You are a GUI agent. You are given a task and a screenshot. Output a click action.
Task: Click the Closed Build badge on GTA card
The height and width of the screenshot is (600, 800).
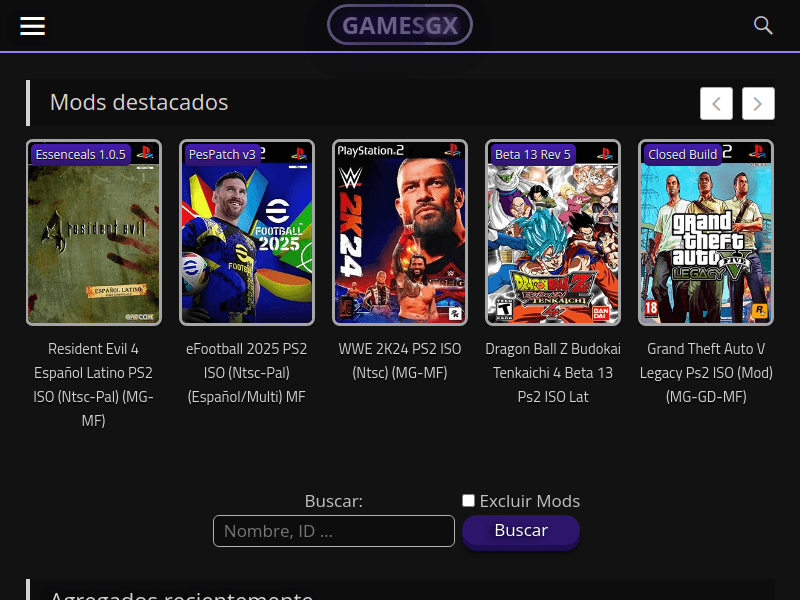(x=683, y=154)
